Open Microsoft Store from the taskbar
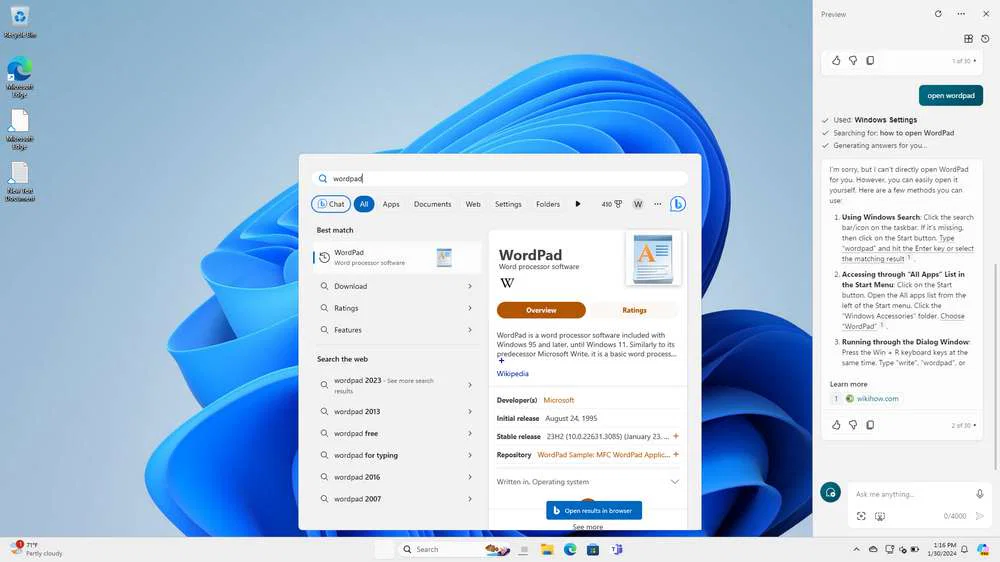This screenshot has width=1000, height=562. [592, 549]
